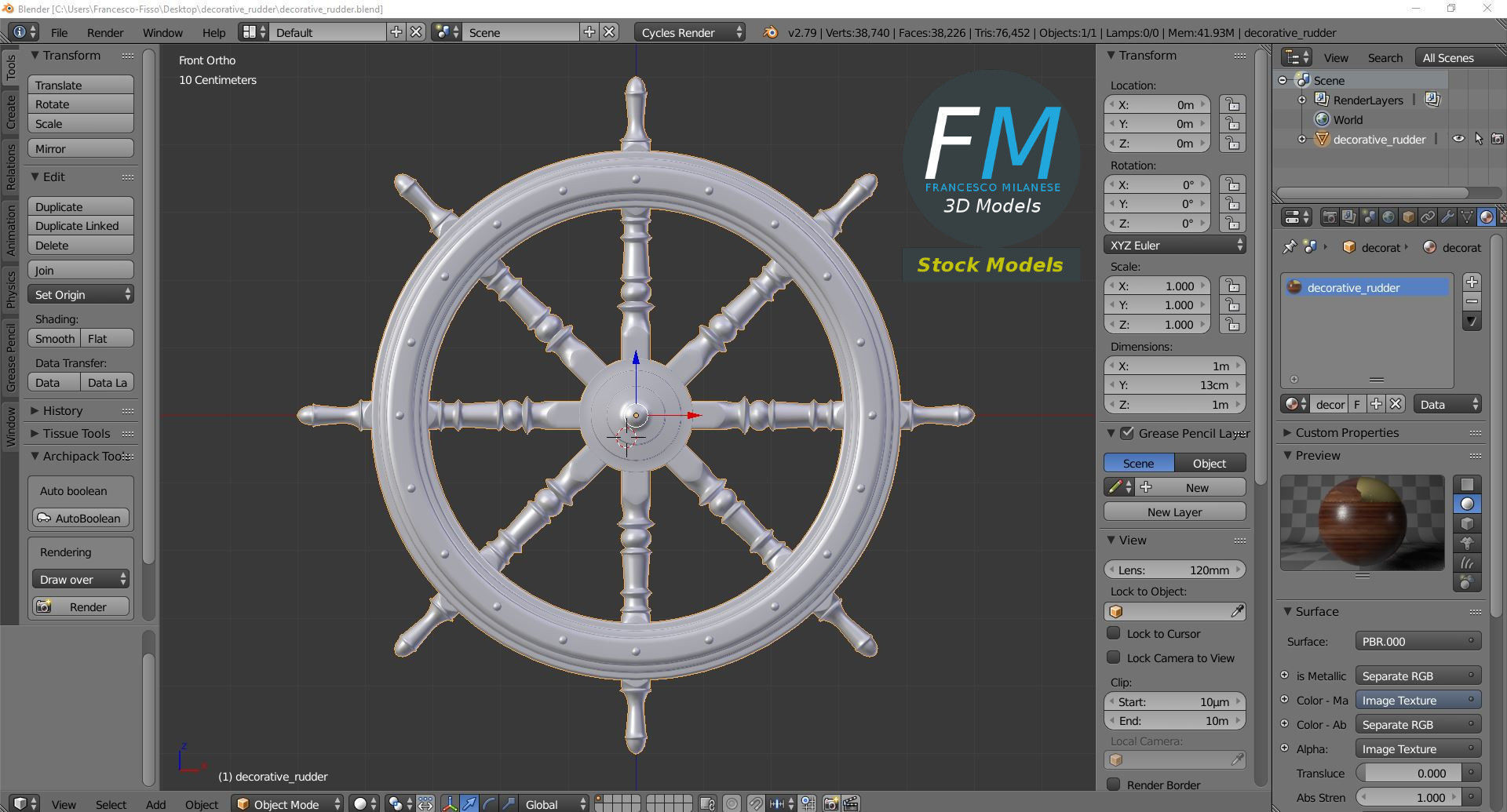This screenshot has width=1507, height=812.
Task: Open the Draw over rendering dropdown
Action: coord(80,580)
